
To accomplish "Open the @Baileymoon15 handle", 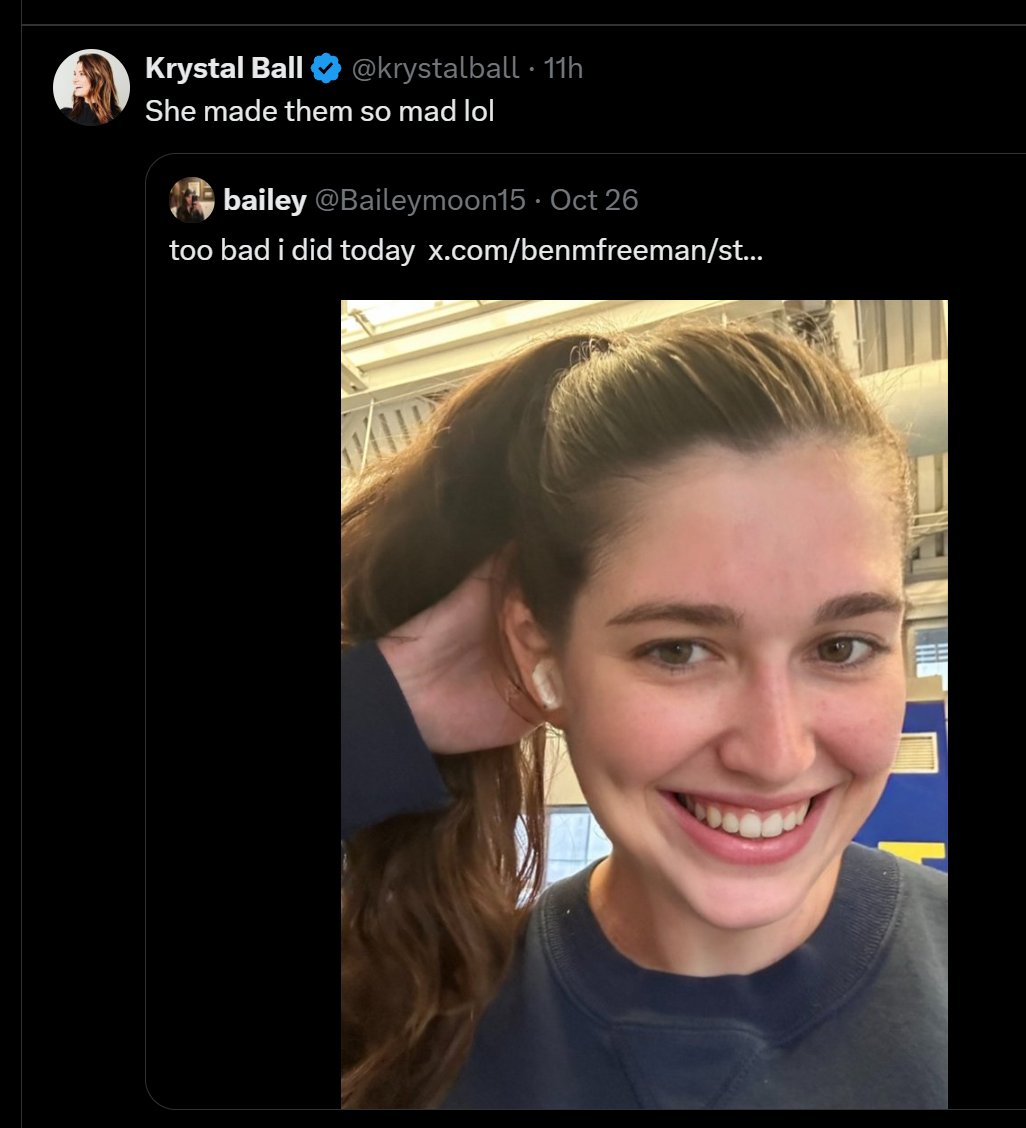I will pyautogui.click(x=420, y=200).
